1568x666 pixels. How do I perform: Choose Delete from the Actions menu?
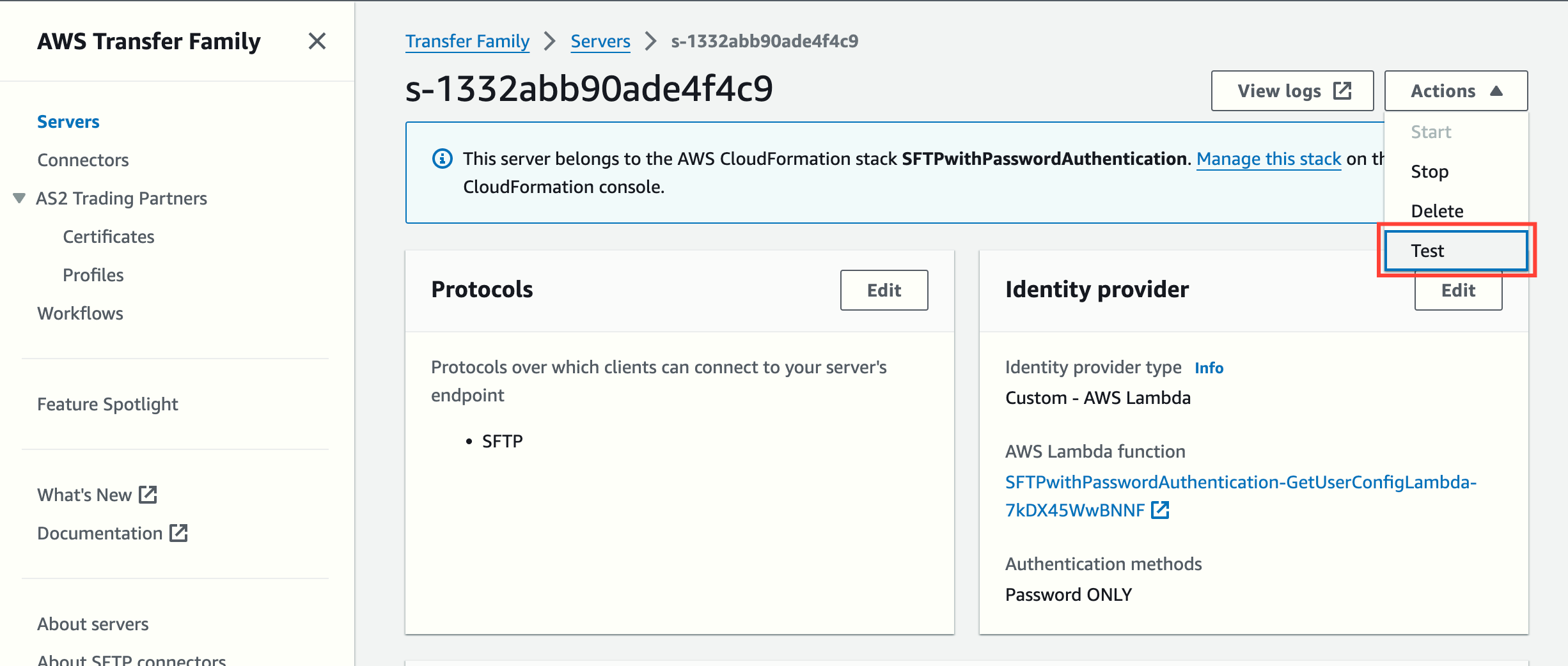click(1436, 211)
